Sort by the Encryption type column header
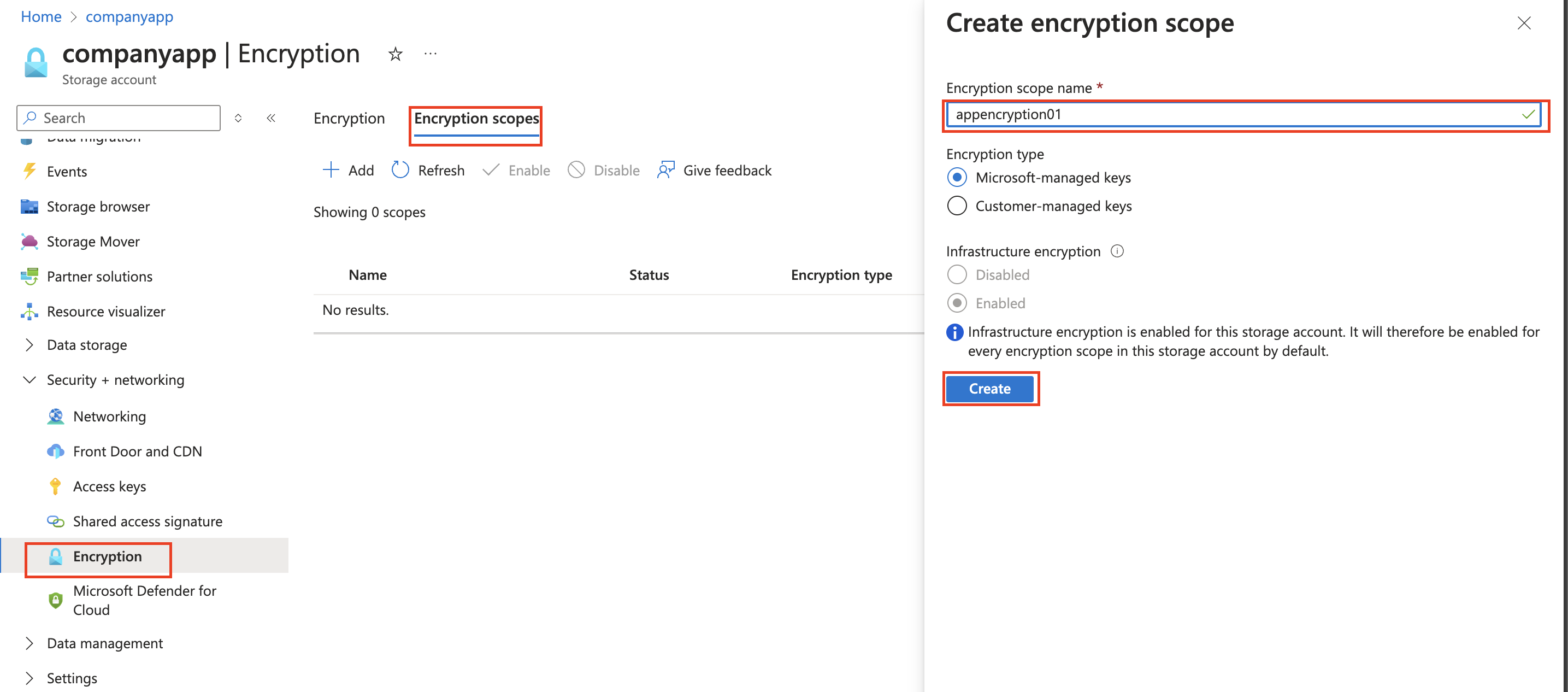Viewport: 1568px width, 692px height. [x=841, y=275]
